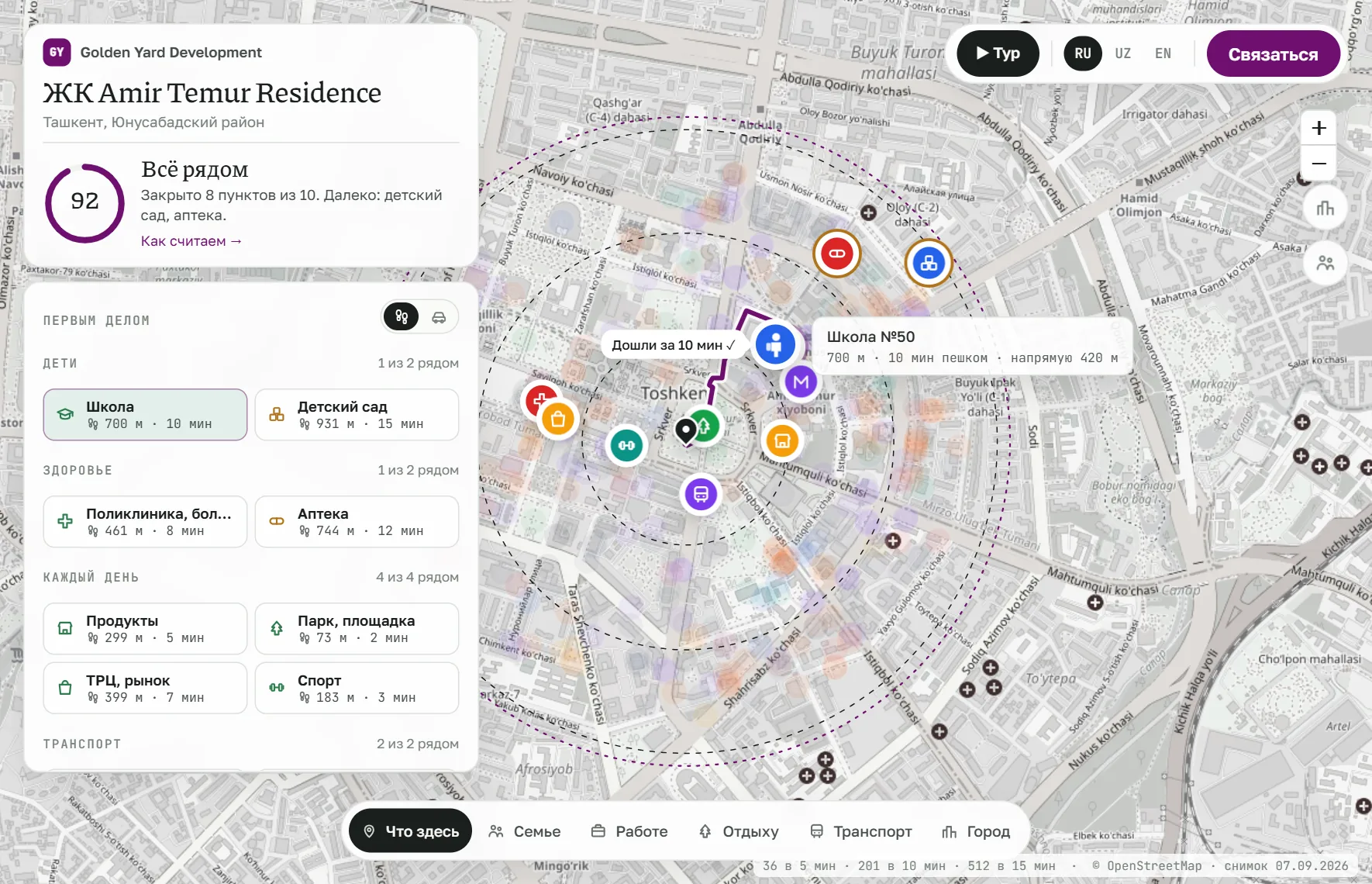Click the Дошли за 10 мин label

tap(673, 345)
